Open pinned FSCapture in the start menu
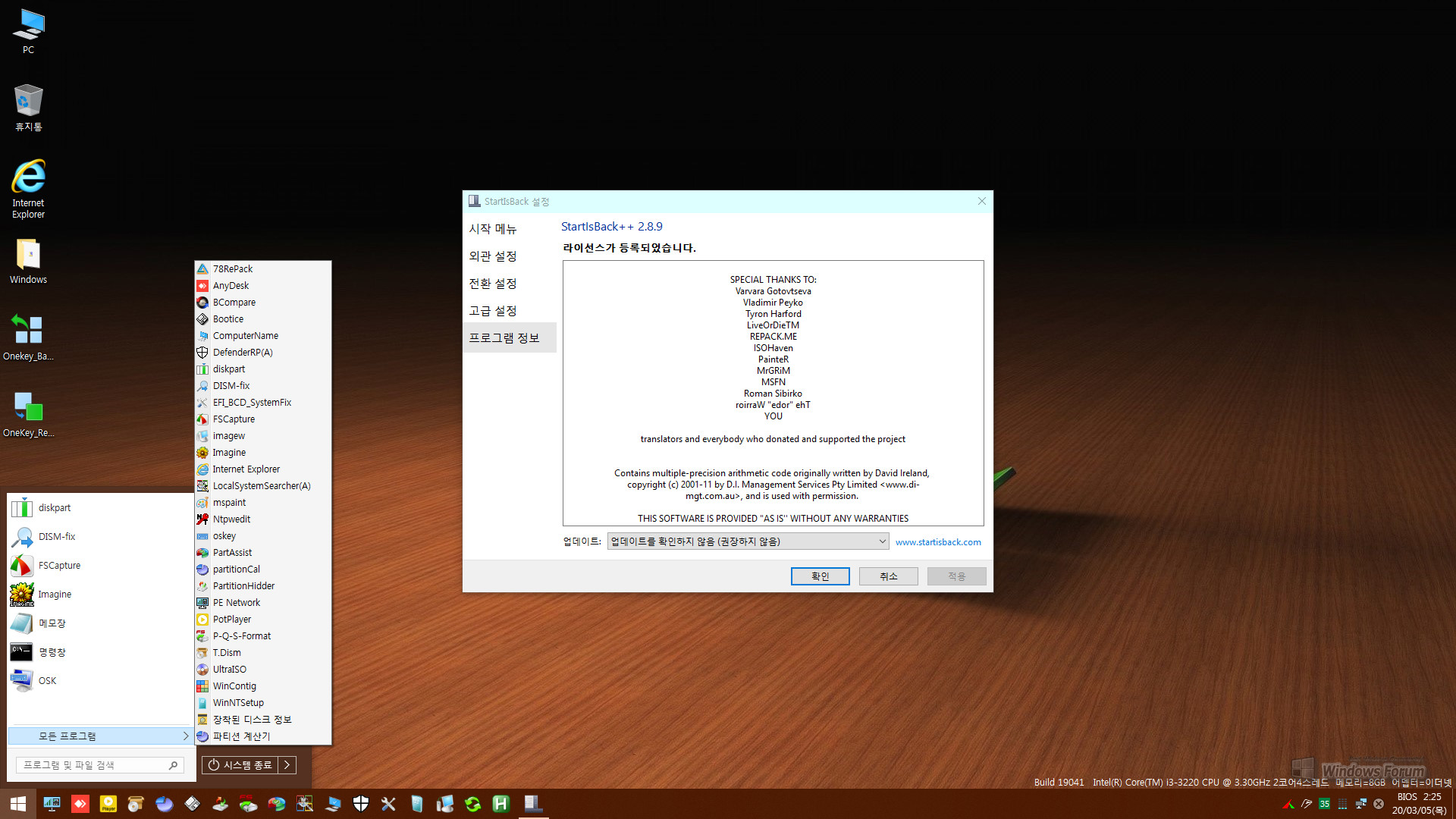The width and height of the screenshot is (1456, 819). pyautogui.click(x=100, y=566)
